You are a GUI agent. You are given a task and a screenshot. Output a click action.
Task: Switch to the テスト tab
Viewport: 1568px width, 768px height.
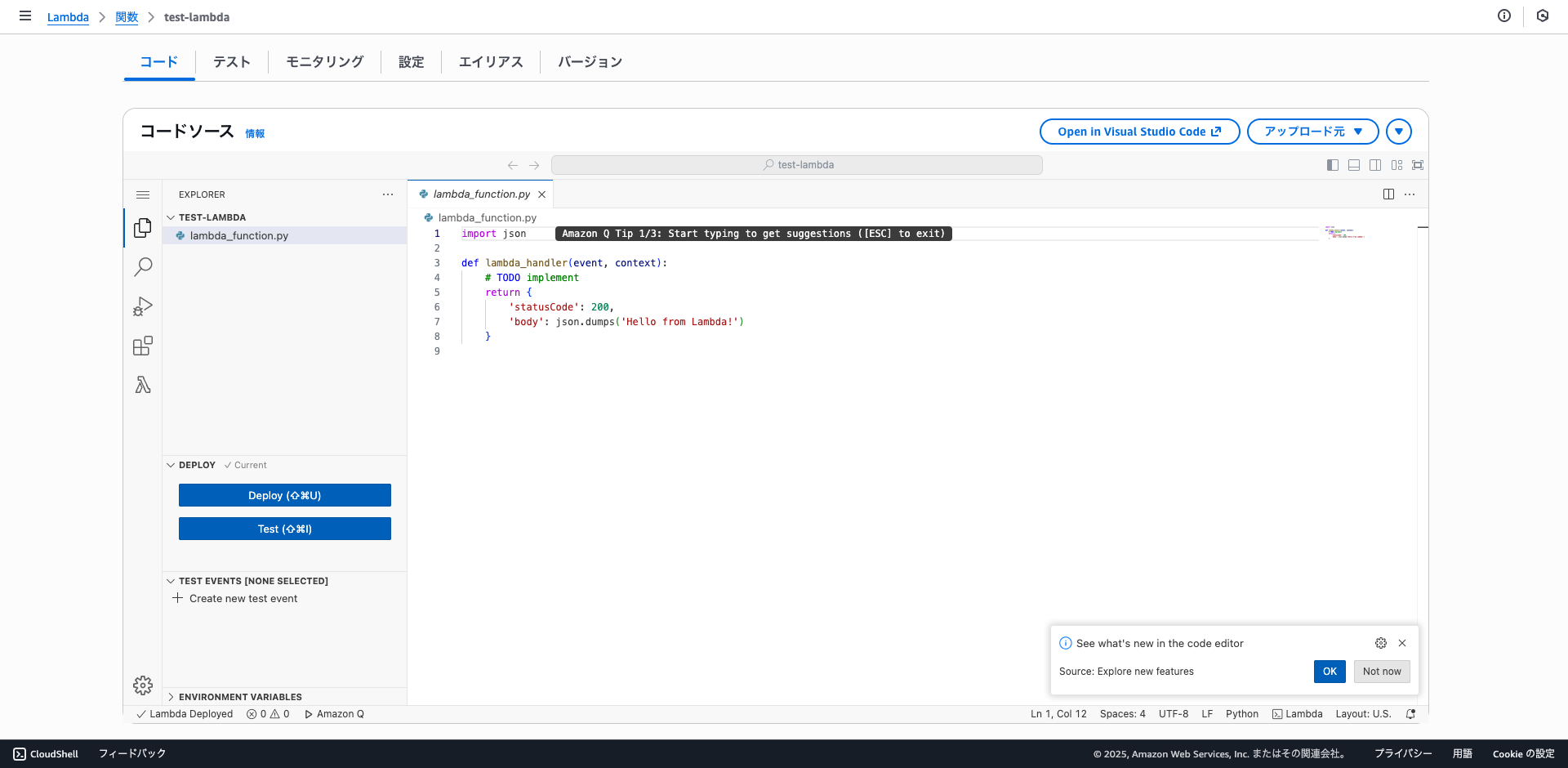click(232, 62)
